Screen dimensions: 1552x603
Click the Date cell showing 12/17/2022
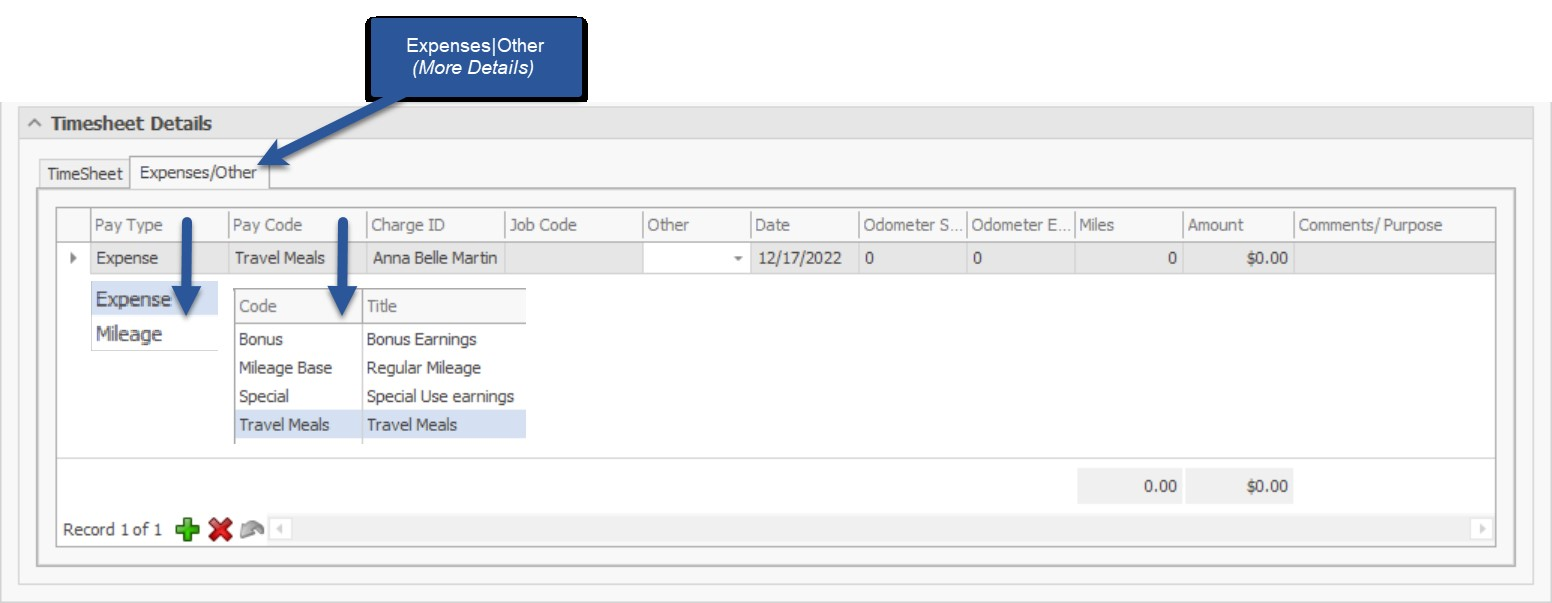point(800,258)
